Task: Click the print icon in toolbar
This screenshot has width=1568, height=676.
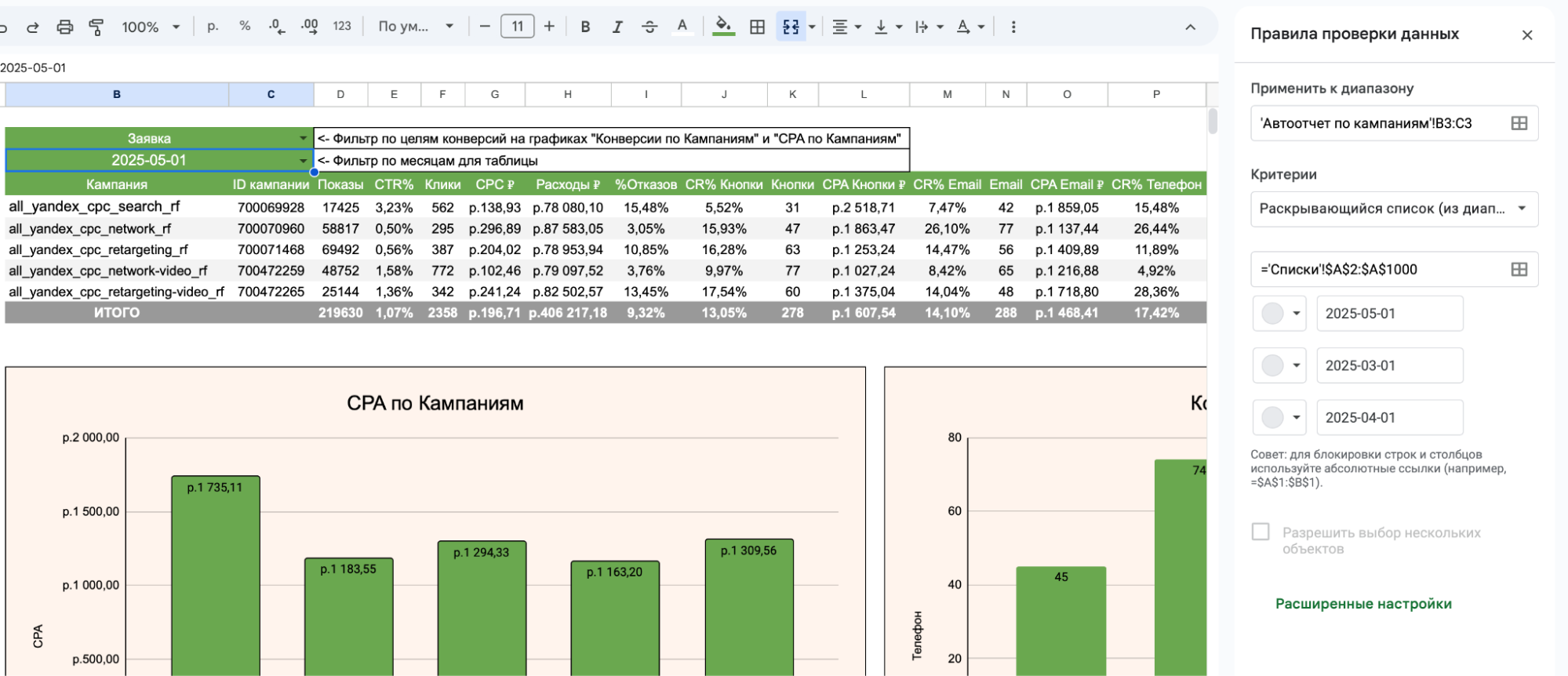Action: (64, 27)
